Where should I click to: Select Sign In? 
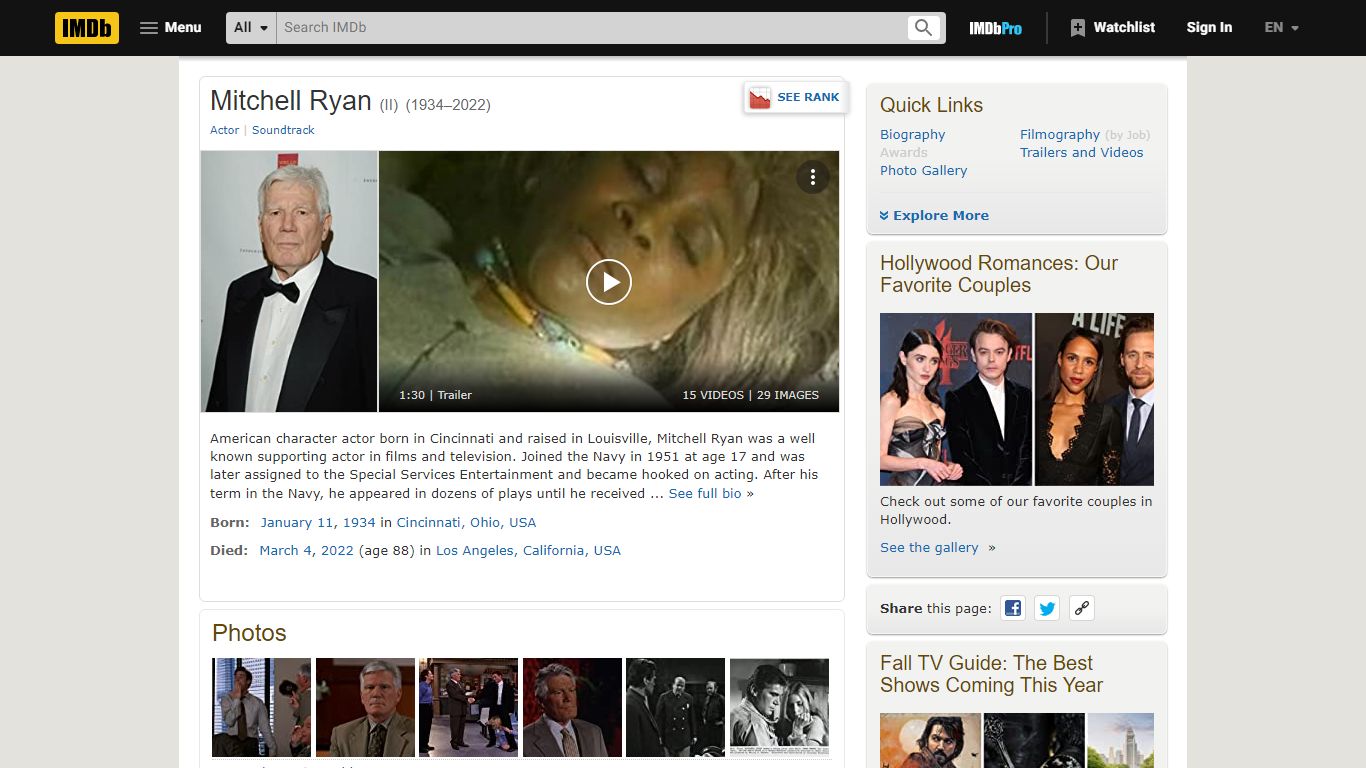[x=1209, y=28]
